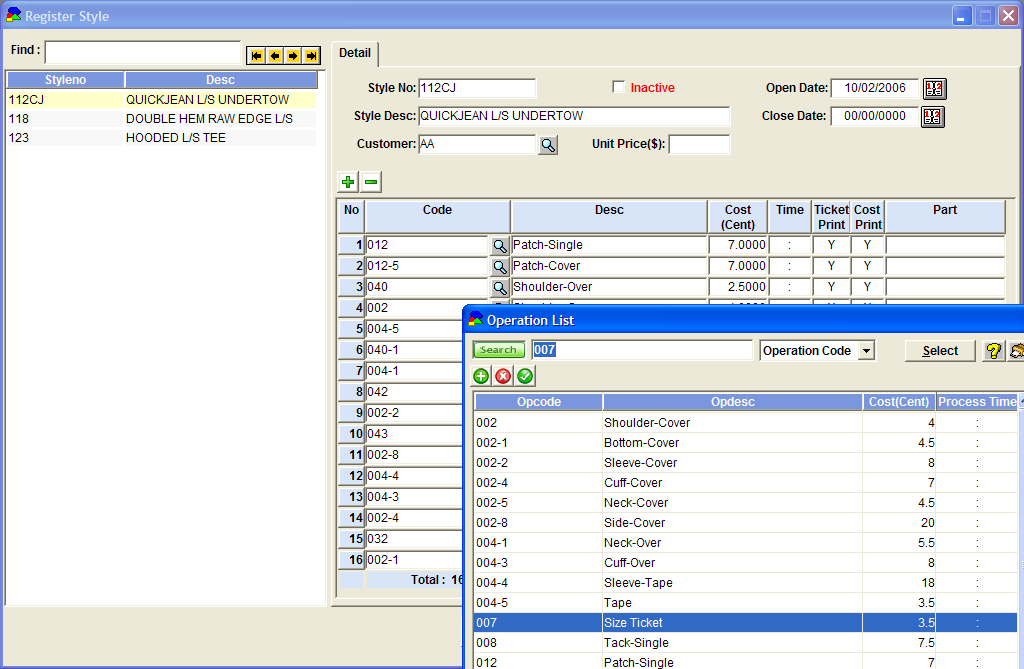Screen dimensions: 1024x669
Task: Select style row 118 DOUBLE HEM RAW EDGE
Action: point(161,119)
